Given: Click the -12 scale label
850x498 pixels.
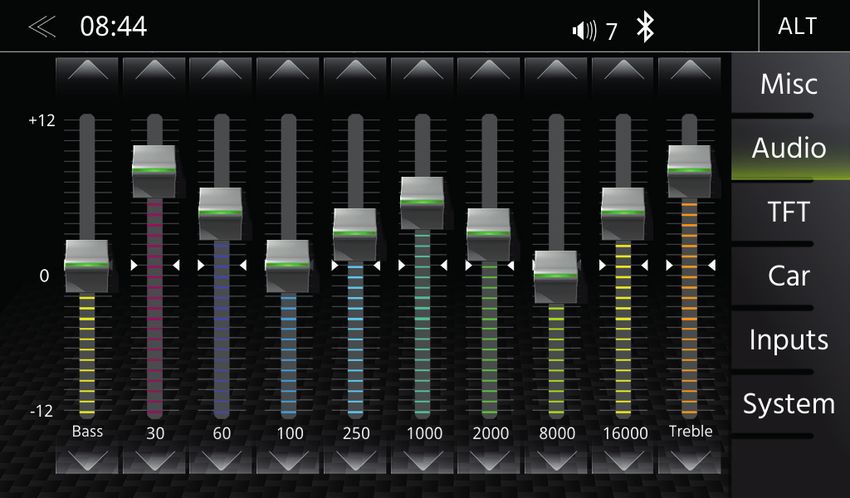Looking at the screenshot, I should pyautogui.click(x=42, y=411).
